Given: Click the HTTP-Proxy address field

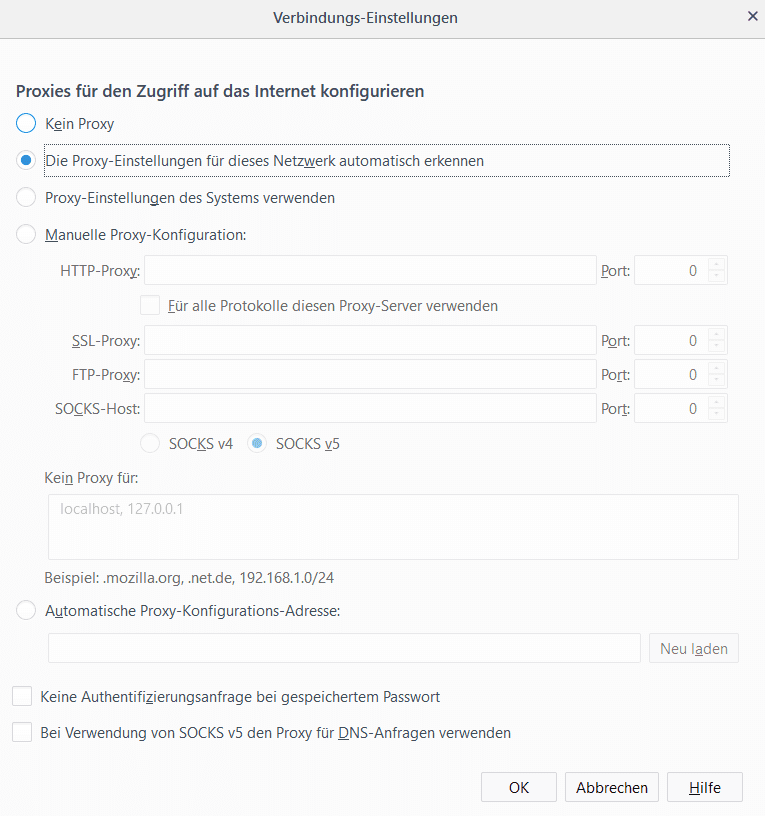Looking at the screenshot, I should tap(370, 270).
